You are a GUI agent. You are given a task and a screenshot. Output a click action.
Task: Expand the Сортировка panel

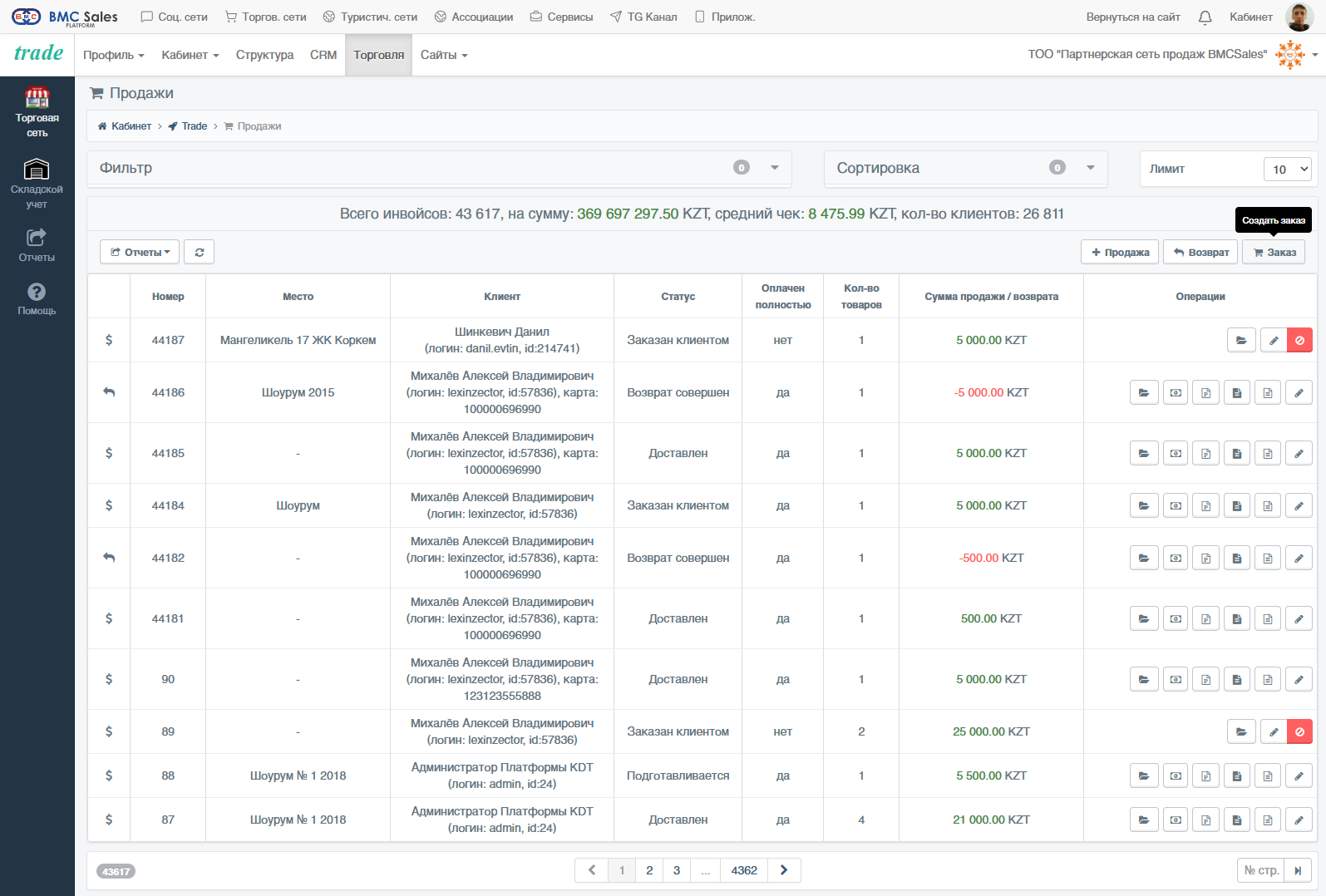tap(966, 168)
